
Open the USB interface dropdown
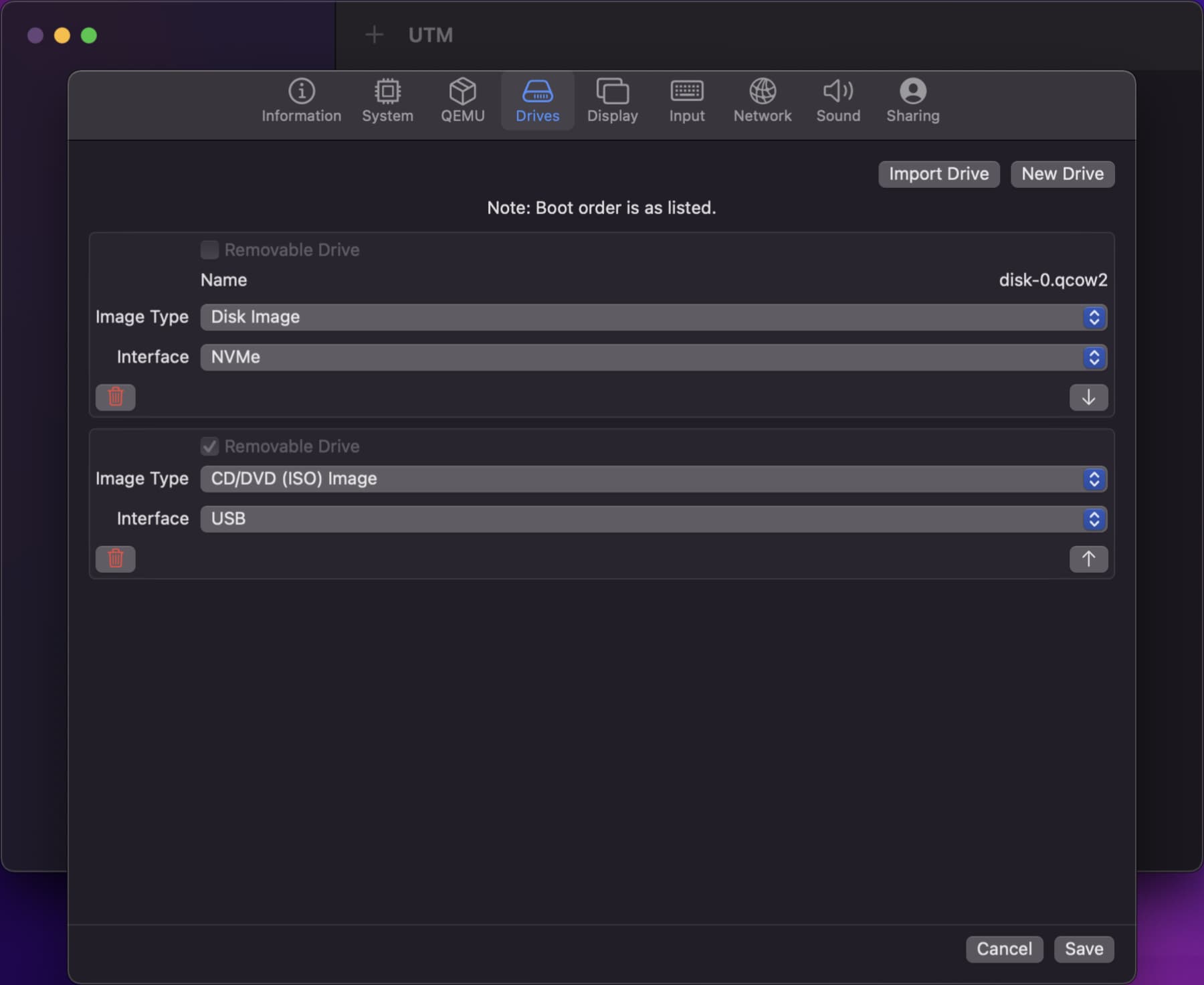click(654, 519)
